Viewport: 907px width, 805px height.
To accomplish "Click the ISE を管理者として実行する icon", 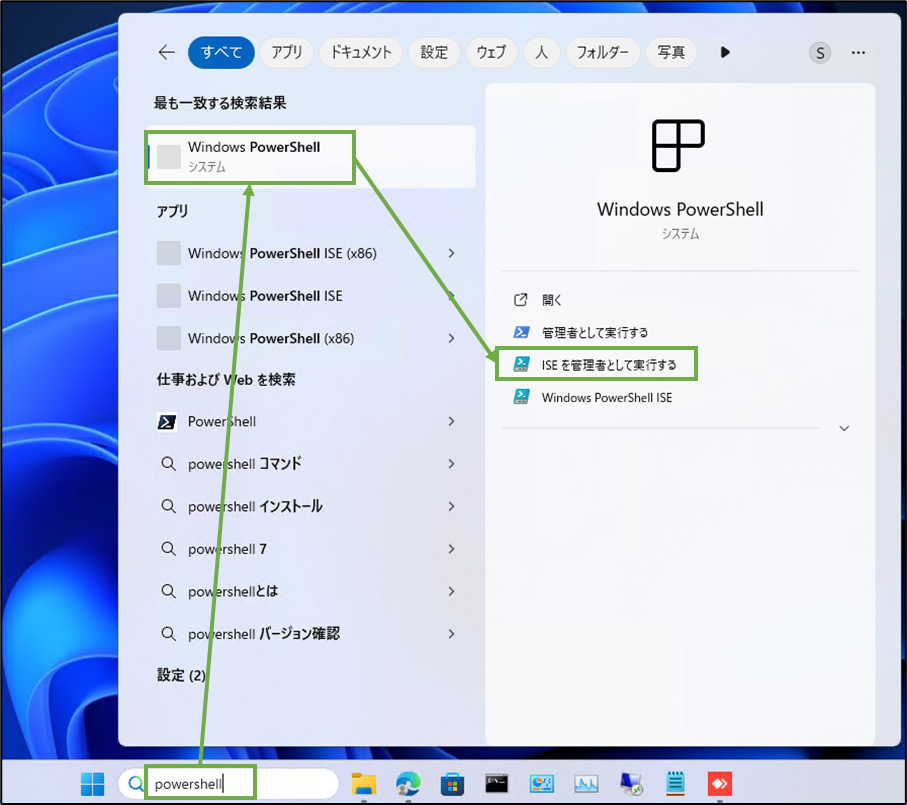I will [521, 364].
